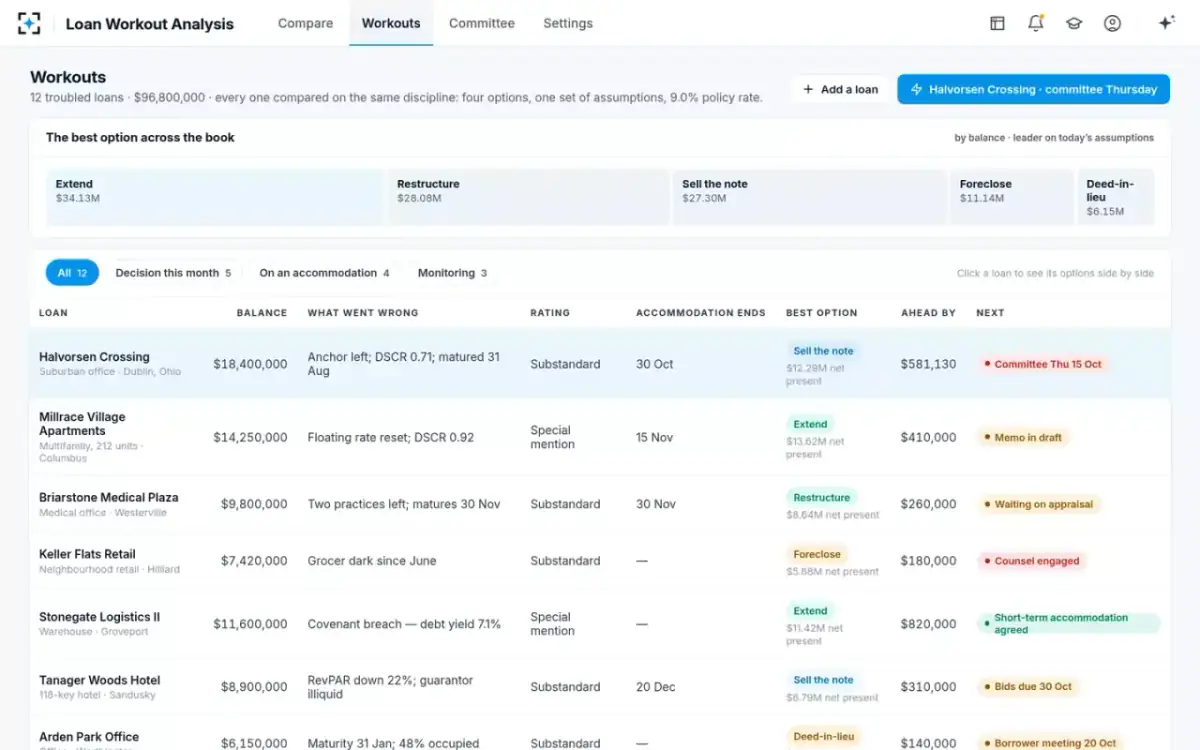
Task: Open the Keller Flats Retail loan
Action: [87, 554]
